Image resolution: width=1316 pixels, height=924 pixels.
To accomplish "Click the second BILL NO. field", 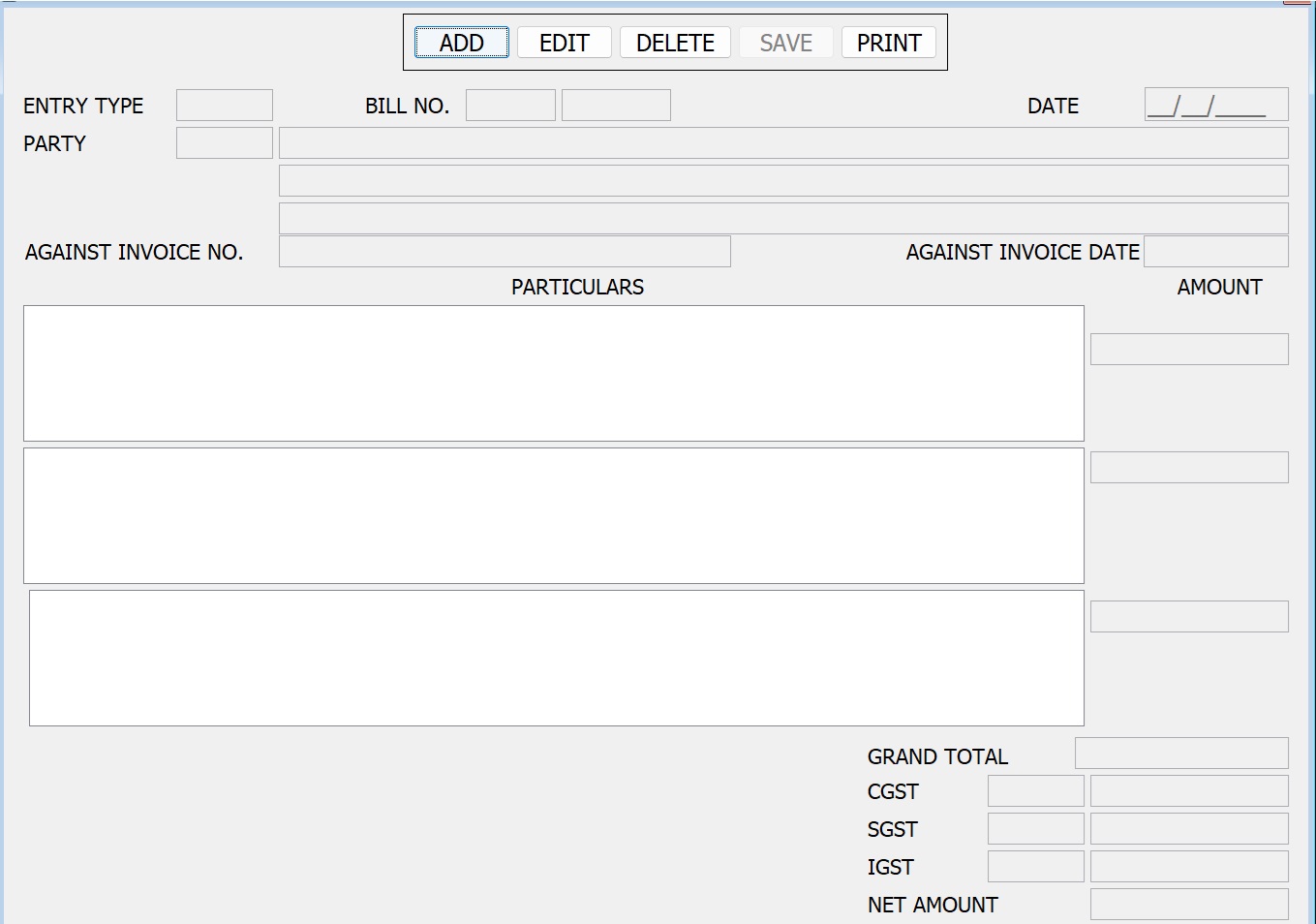I will (616, 106).
